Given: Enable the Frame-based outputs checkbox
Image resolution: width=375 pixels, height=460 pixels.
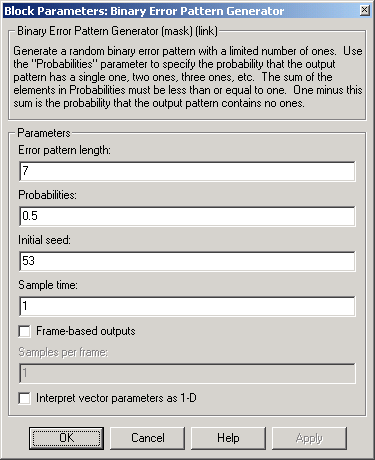Looking at the screenshot, I should 24,332.
